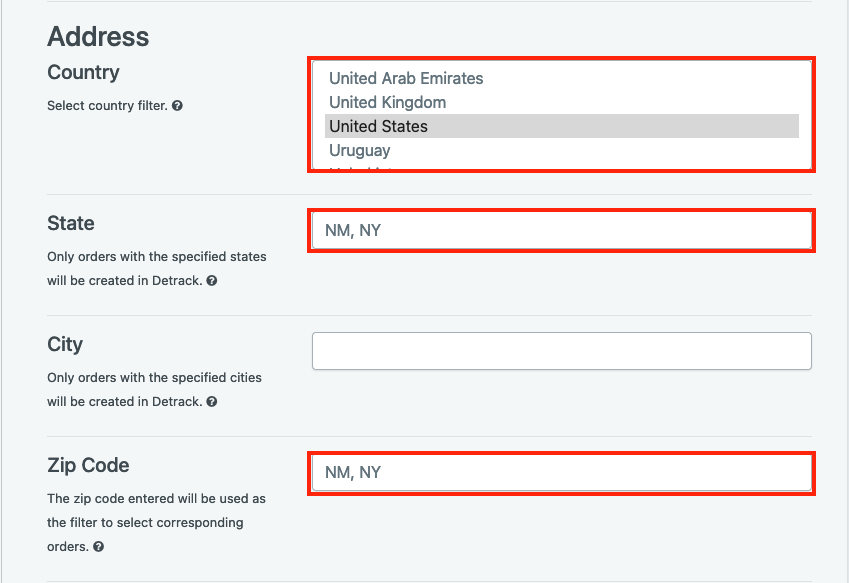This screenshot has height=583, width=849.
Task: Focus the State input field
Action: click(x=561, y=231)
